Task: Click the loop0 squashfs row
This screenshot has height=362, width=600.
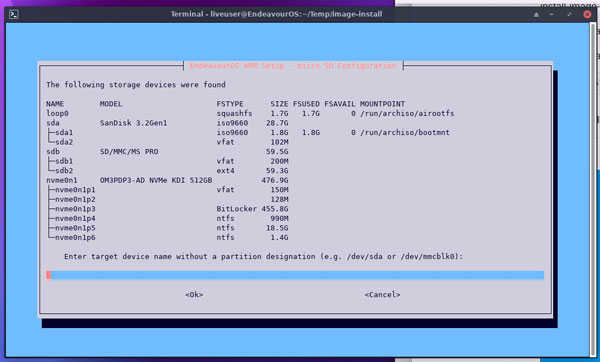Action: coord(250,113)
